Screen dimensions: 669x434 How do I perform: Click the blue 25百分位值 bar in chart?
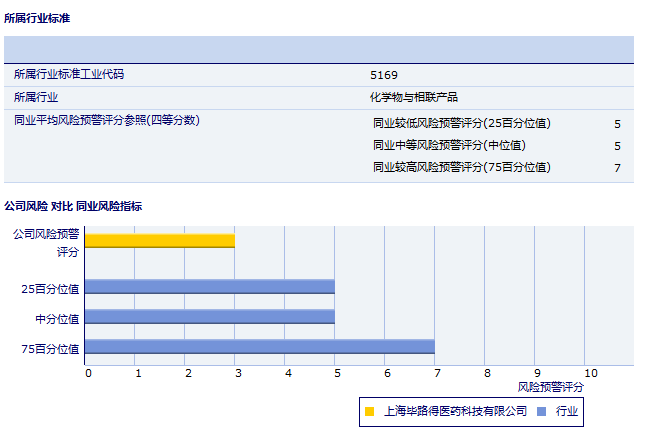pos(210,287)
